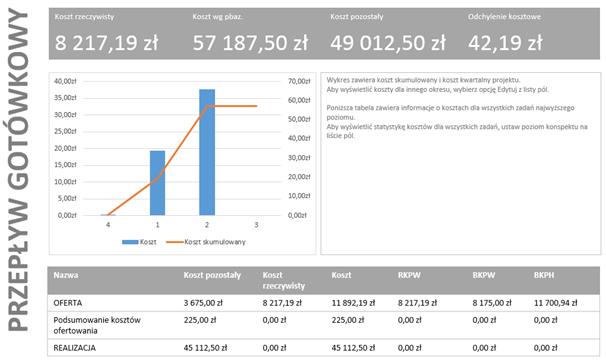Select the RKPW column header
Viewport: 606px width, 362px height.
[409, 275]
